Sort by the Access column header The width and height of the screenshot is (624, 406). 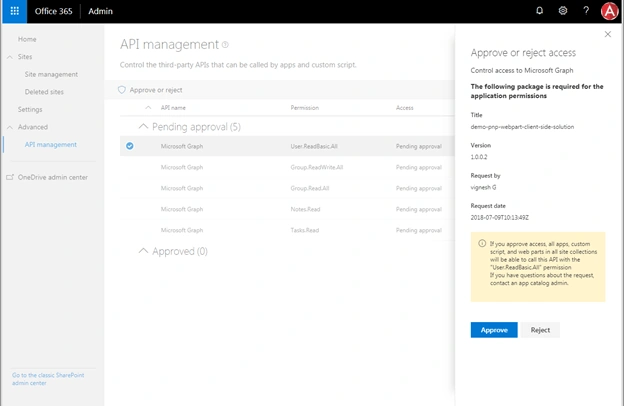404,107
